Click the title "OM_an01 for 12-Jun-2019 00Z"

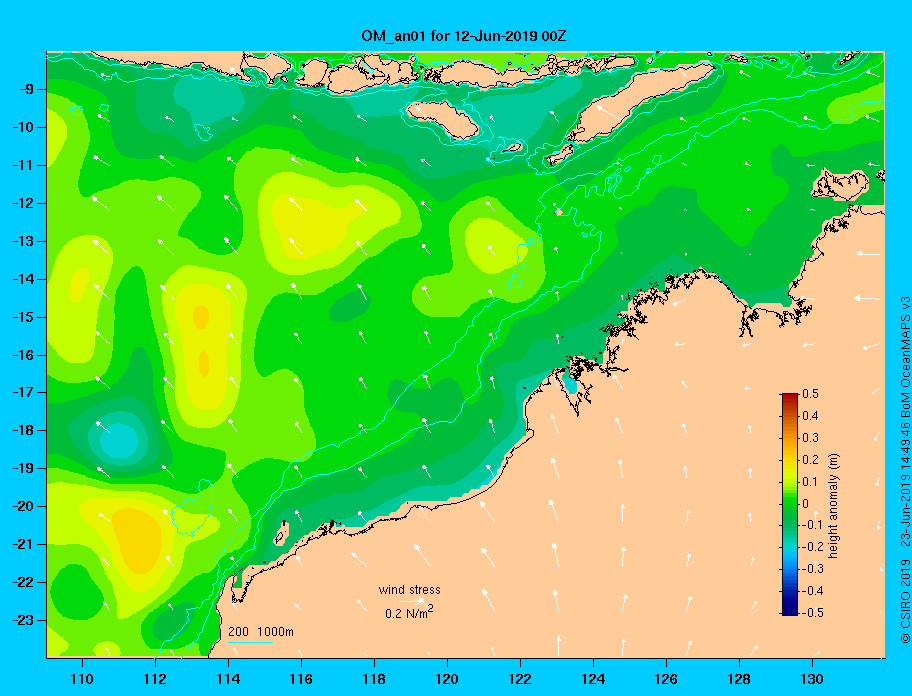pyautogui.click(x=464, y=36)
